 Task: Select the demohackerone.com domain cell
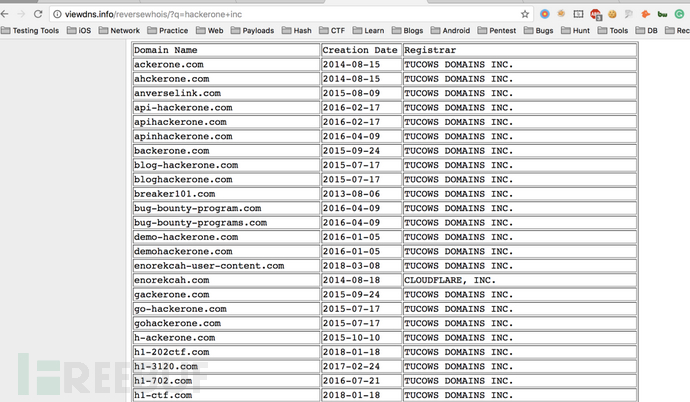coord(226,252)
